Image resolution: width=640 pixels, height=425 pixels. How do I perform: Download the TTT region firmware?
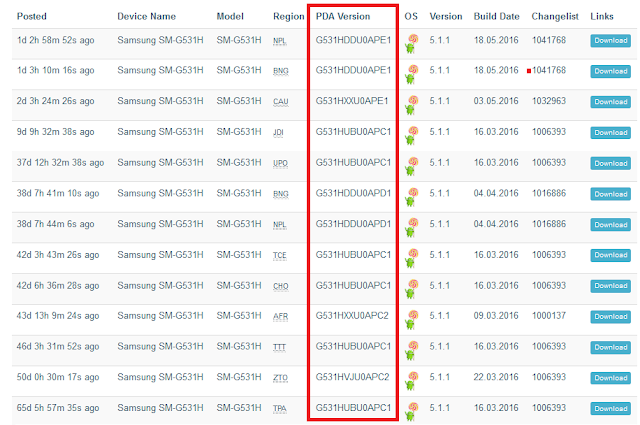coord(610,347)
